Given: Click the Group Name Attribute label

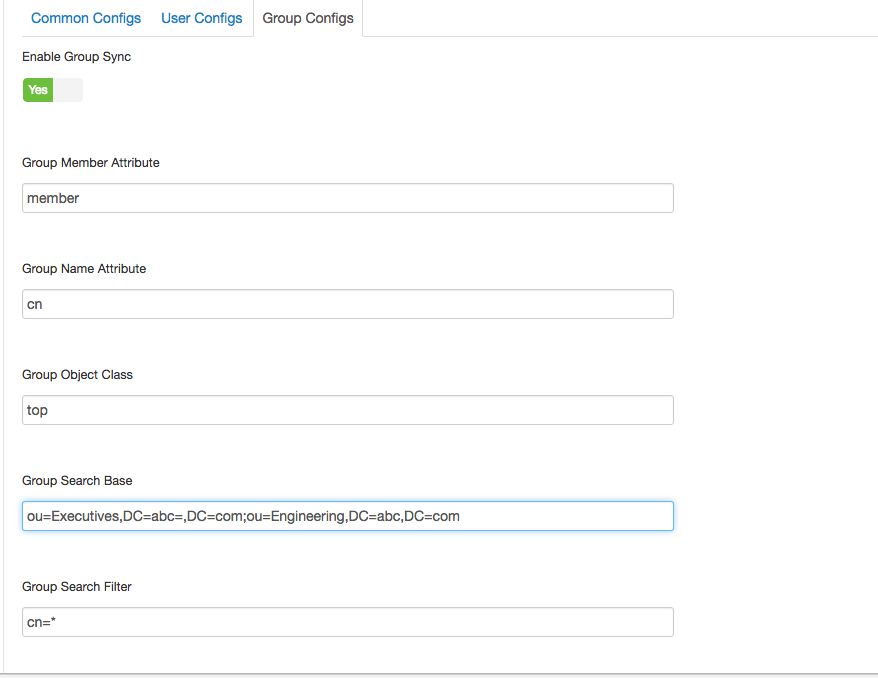Looking at the screenshot, I should coord(84,269).
